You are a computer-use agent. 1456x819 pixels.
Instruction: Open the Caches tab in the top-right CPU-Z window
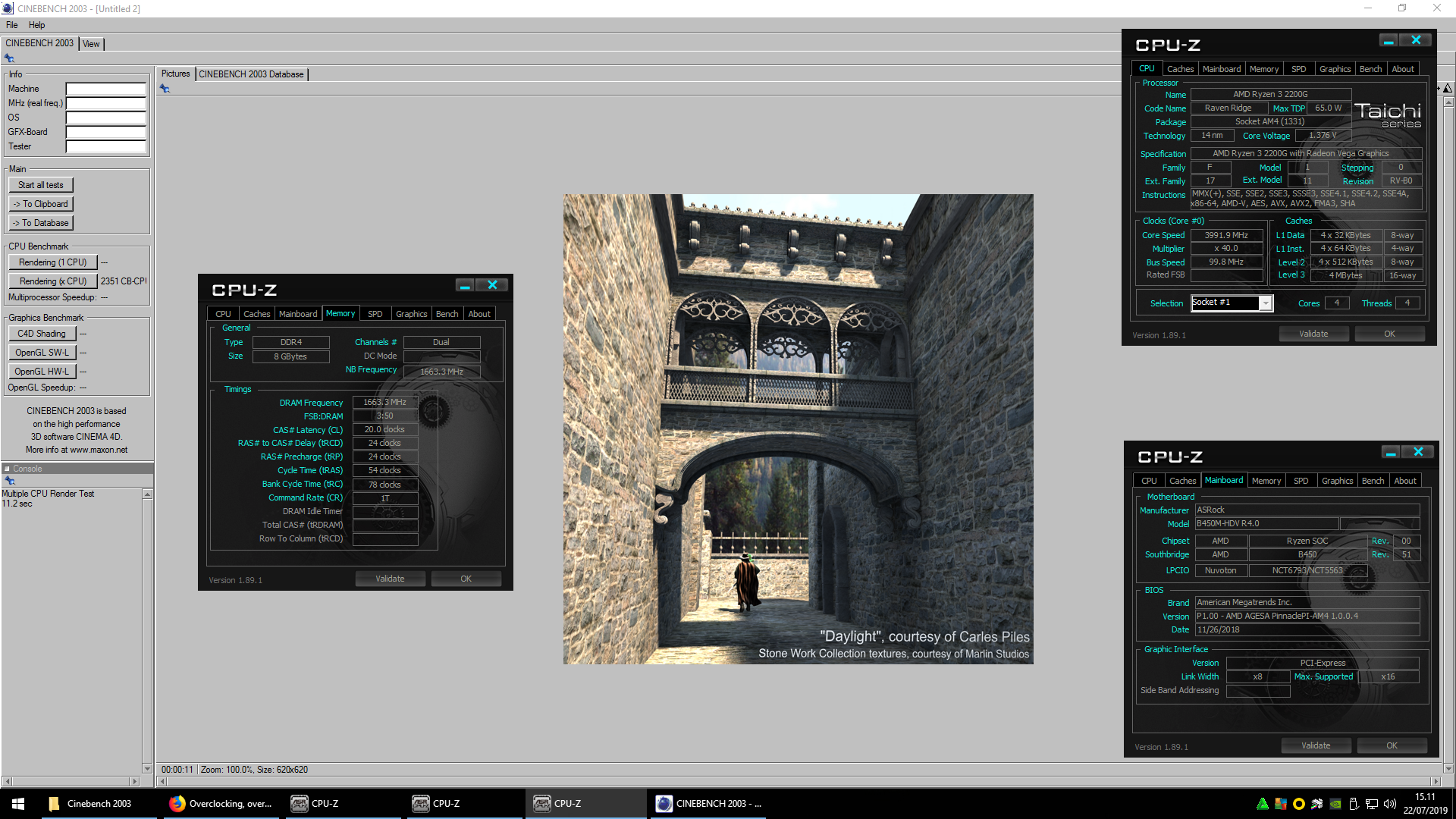click(x=1180, y=69)
